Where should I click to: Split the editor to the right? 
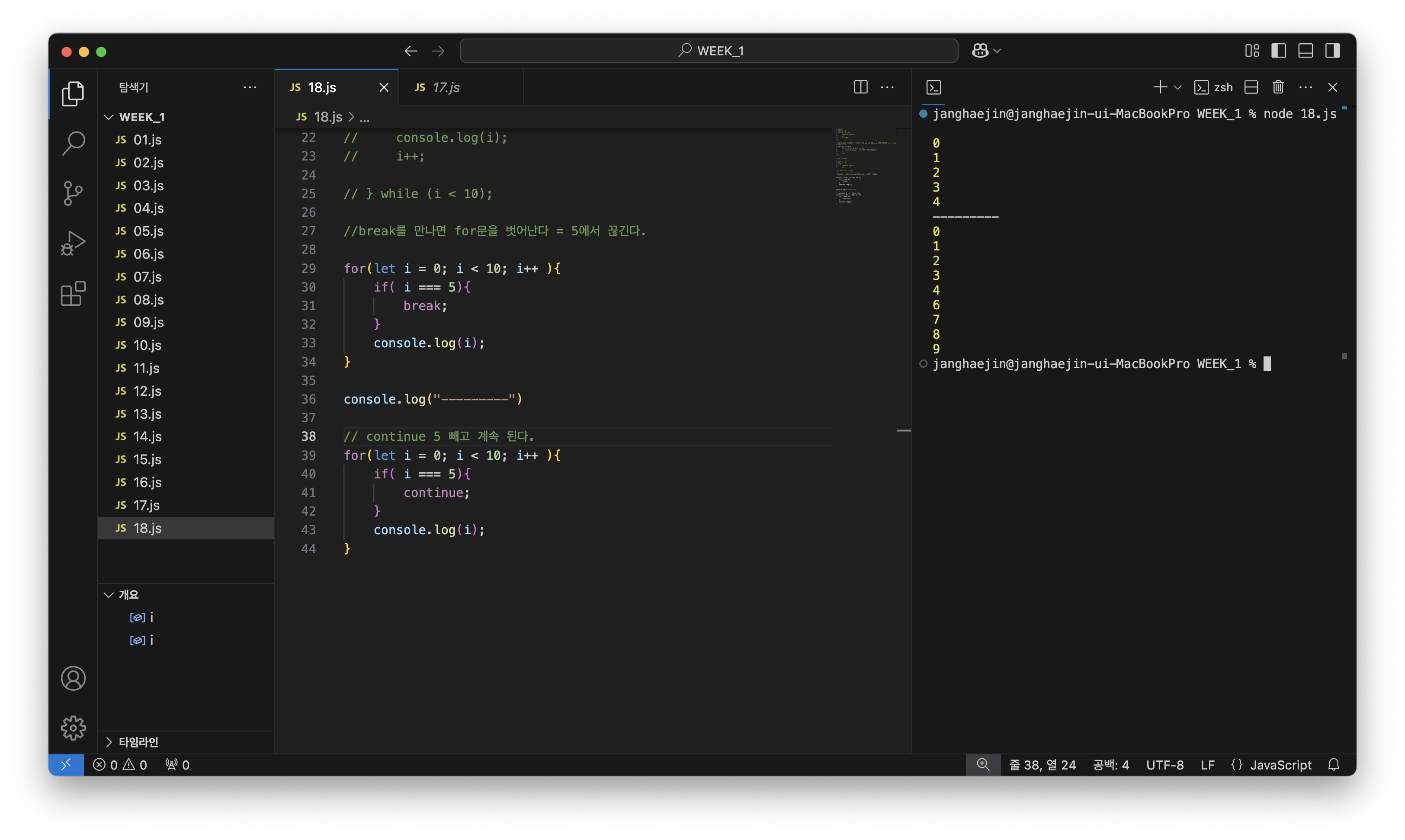pyautogui.click(x=860, y=87)
